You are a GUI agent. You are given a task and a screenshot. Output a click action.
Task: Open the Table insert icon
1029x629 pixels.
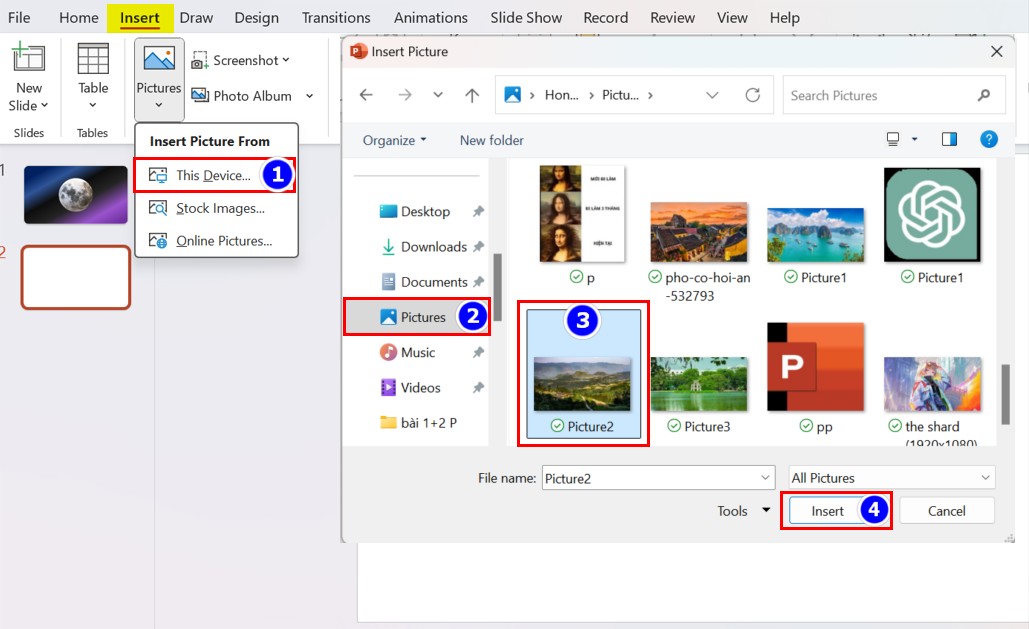pos(93,60)
